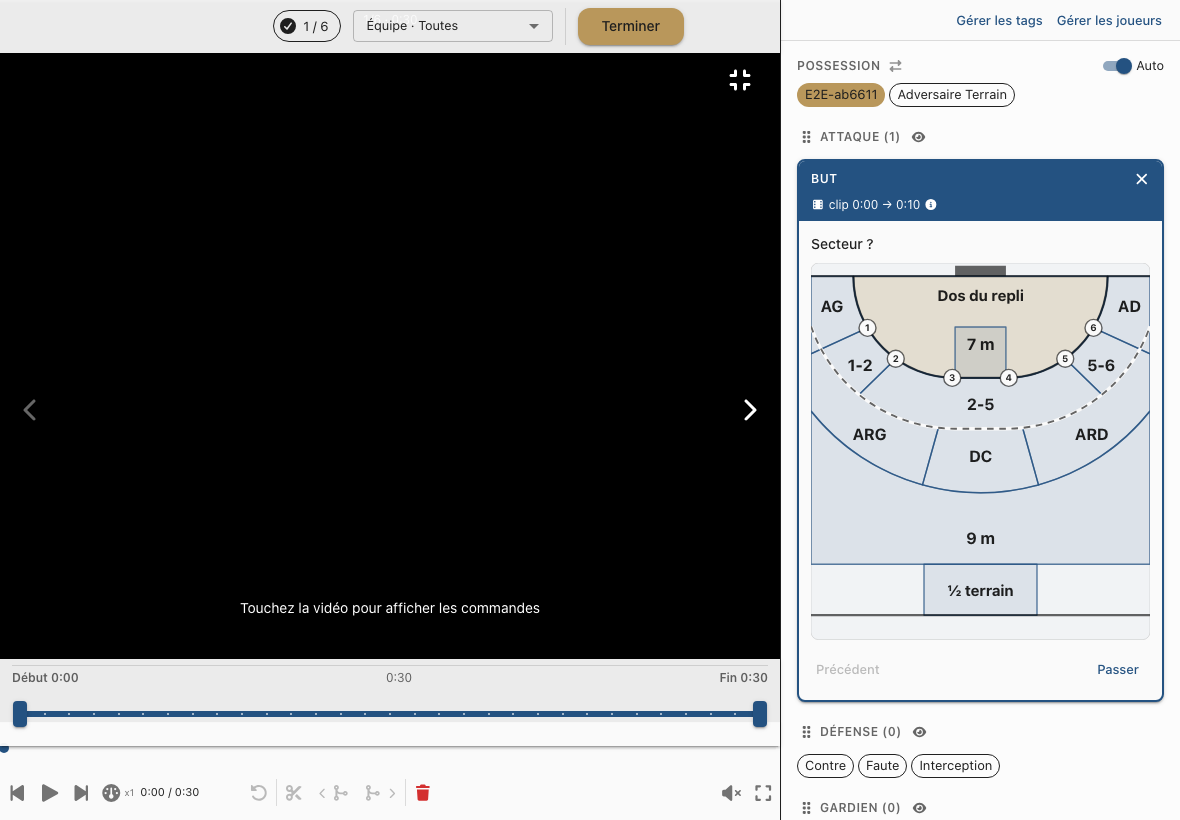This screenshot has width=1180, height=820.
Task: Open Gérer les tags link
Action: pyautogui.click(x=999, y=20)
